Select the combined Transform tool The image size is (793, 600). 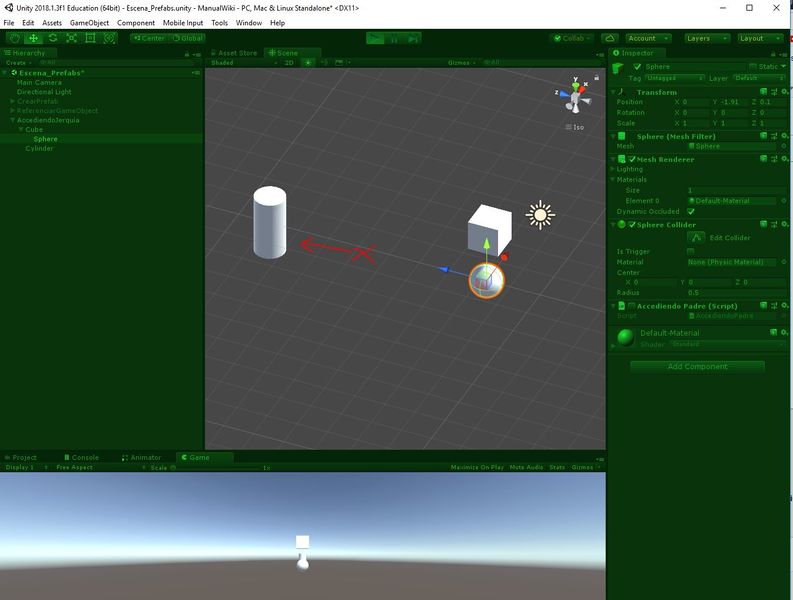click(x=109, y=38)
